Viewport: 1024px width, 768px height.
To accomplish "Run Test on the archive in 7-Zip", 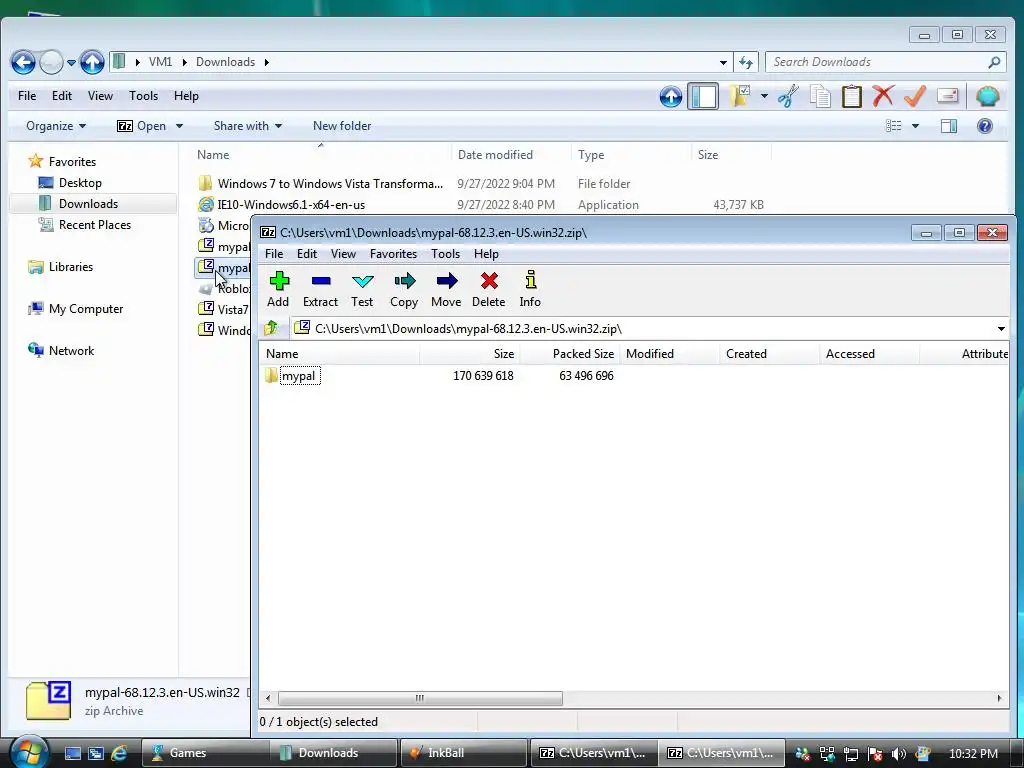I will point(362,289).
